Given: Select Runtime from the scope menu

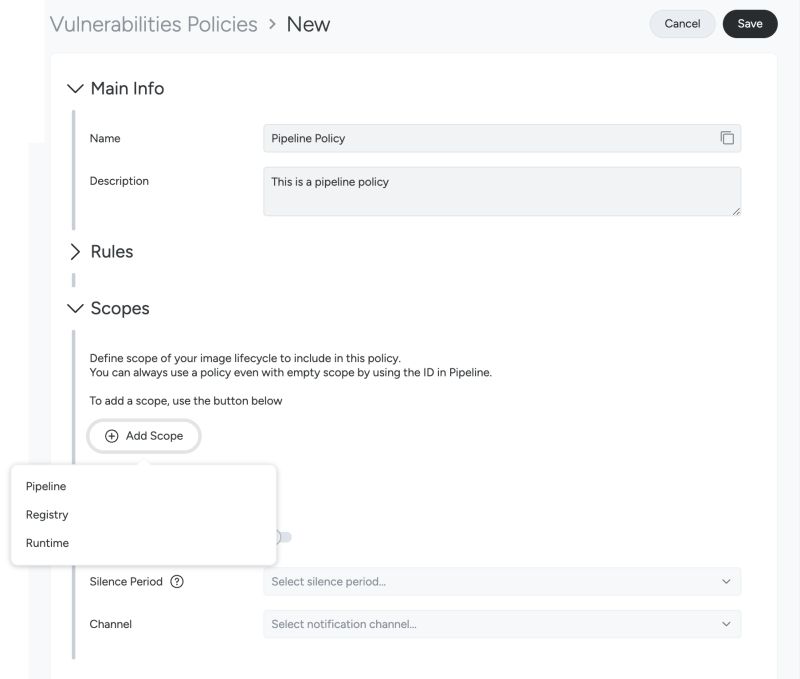Looking at the screenshot, I should [x=48, y=543].
